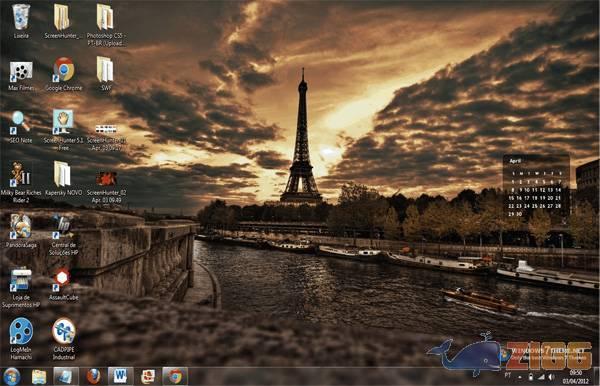Select the SEO Note shortcut
600x386 pixels.
(21, 127)
